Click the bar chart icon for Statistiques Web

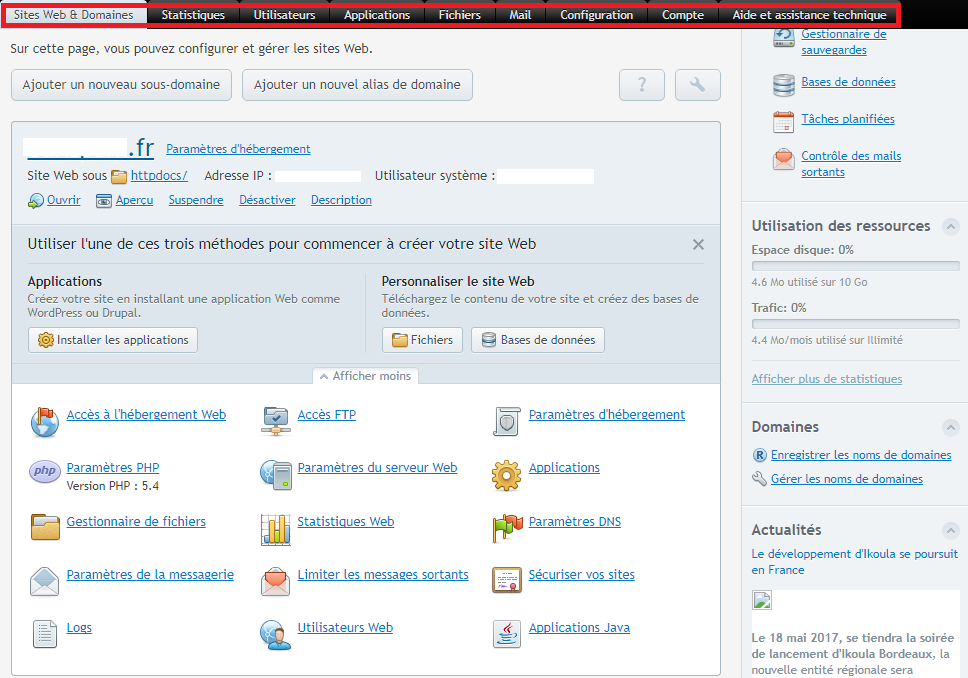tap(275, 529)
